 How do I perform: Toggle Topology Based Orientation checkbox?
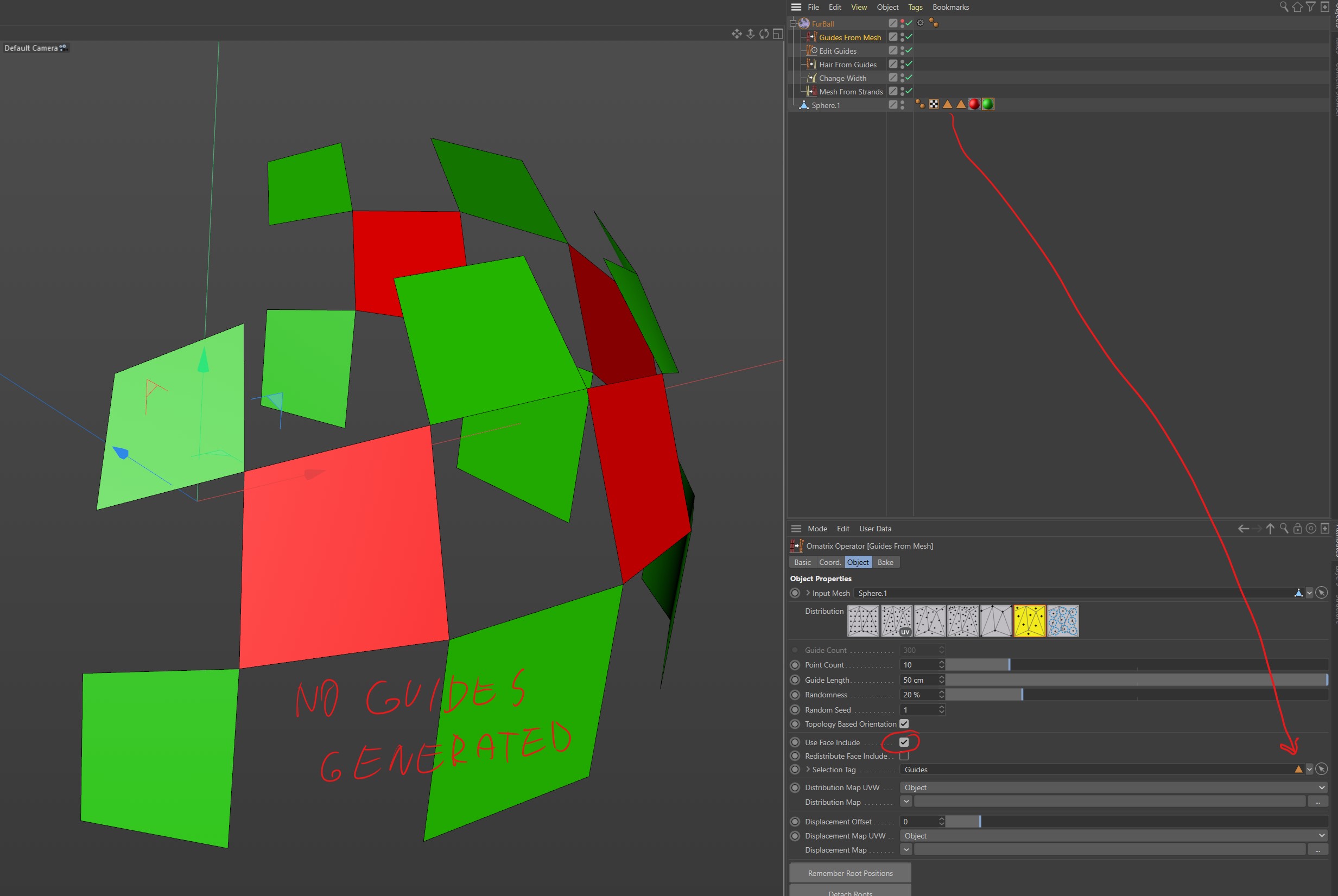pyautogui.click(x=904, y=724)
